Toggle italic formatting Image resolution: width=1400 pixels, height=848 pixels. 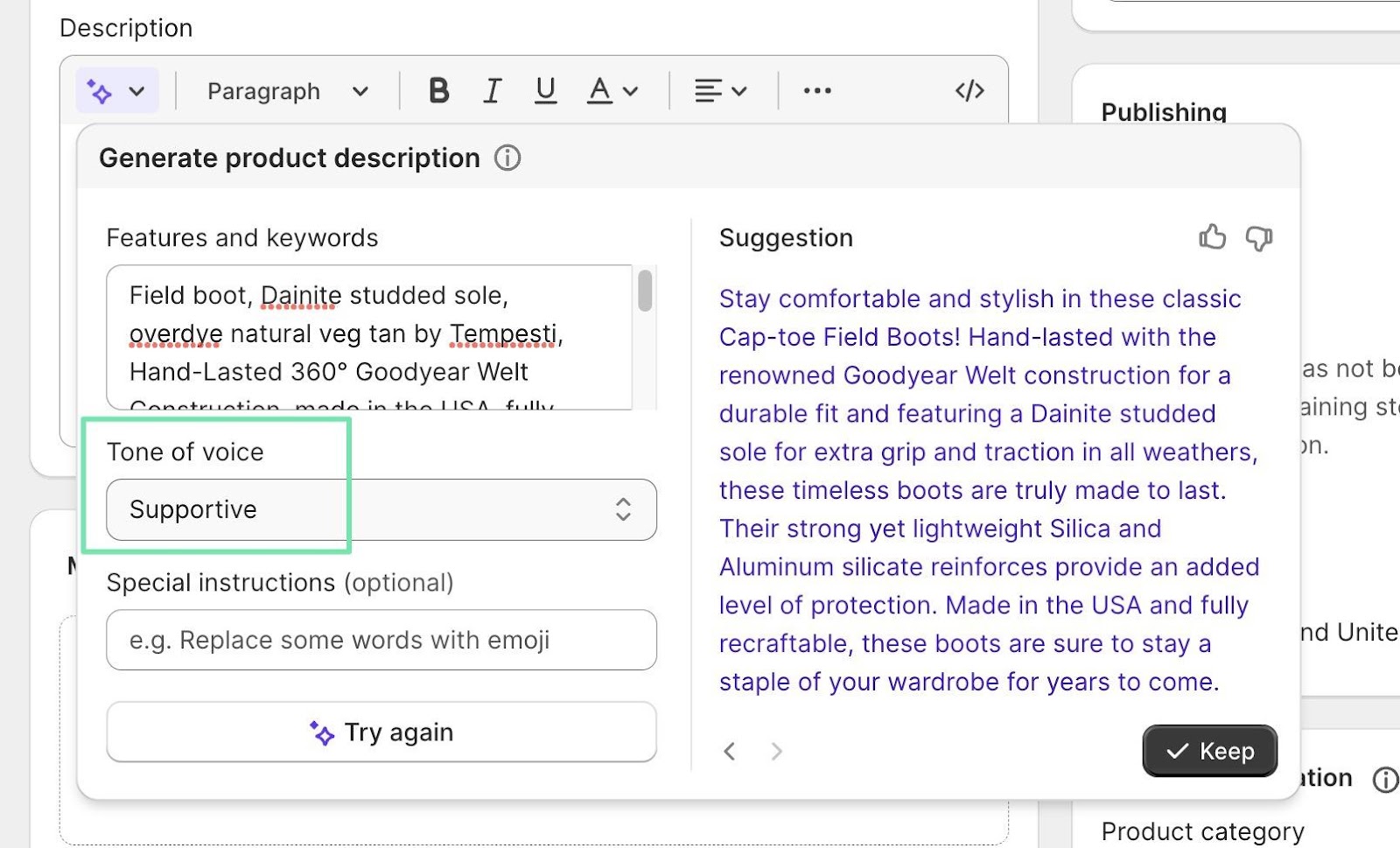click(492, 90)
